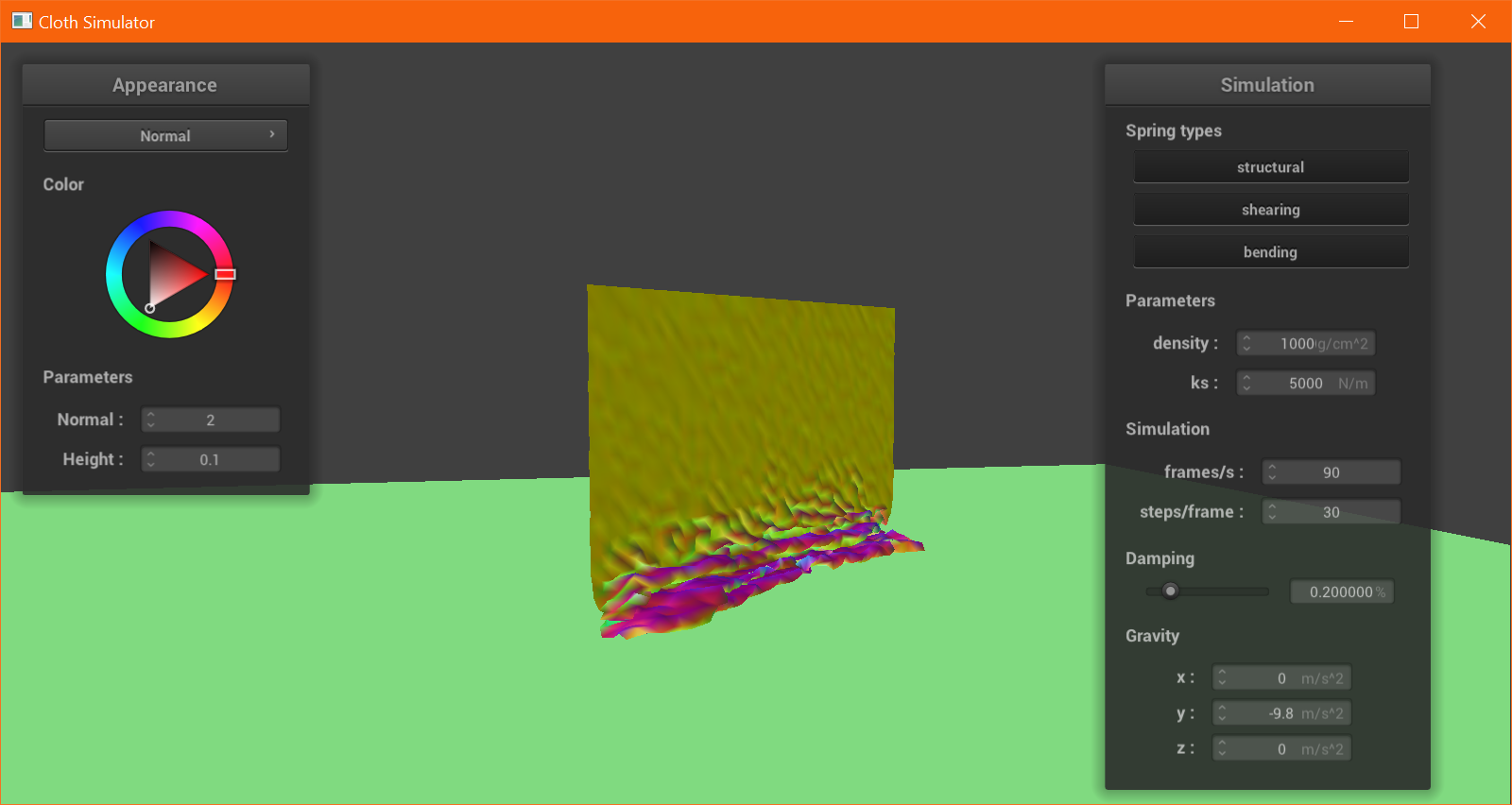Click the ks spring constant field
Image resolution: width=1512 pixels, height=805 pixels.
pos(1306,383)
